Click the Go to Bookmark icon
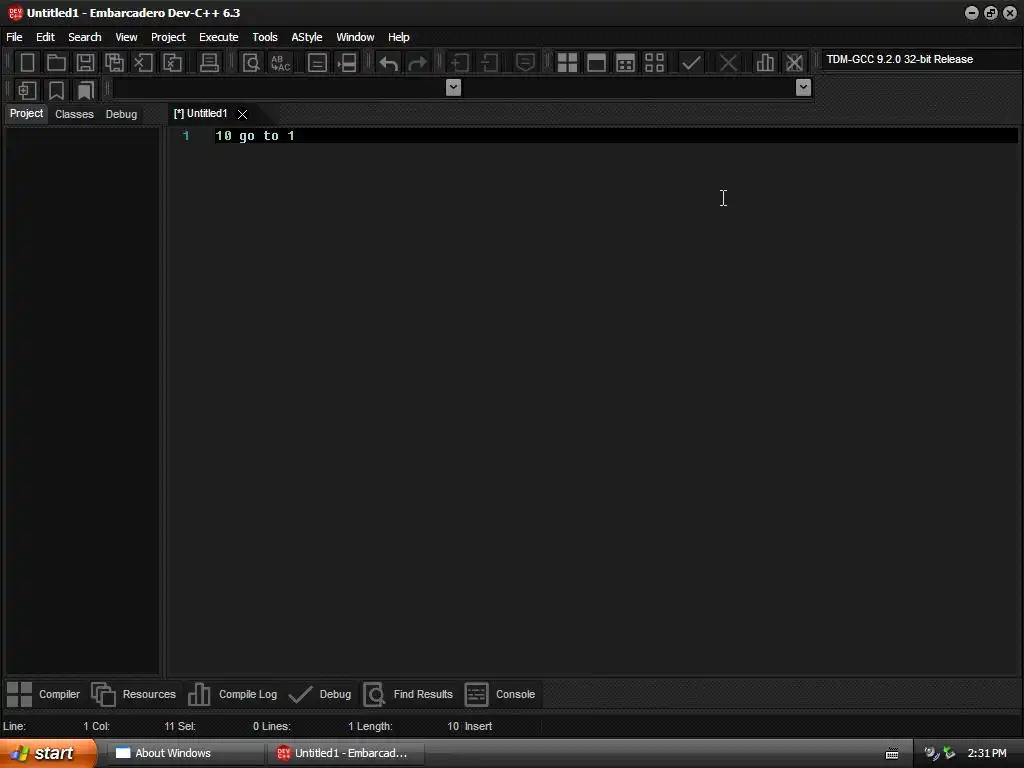The width and height of the screenshot is (1024, 768). pos(85,90)
